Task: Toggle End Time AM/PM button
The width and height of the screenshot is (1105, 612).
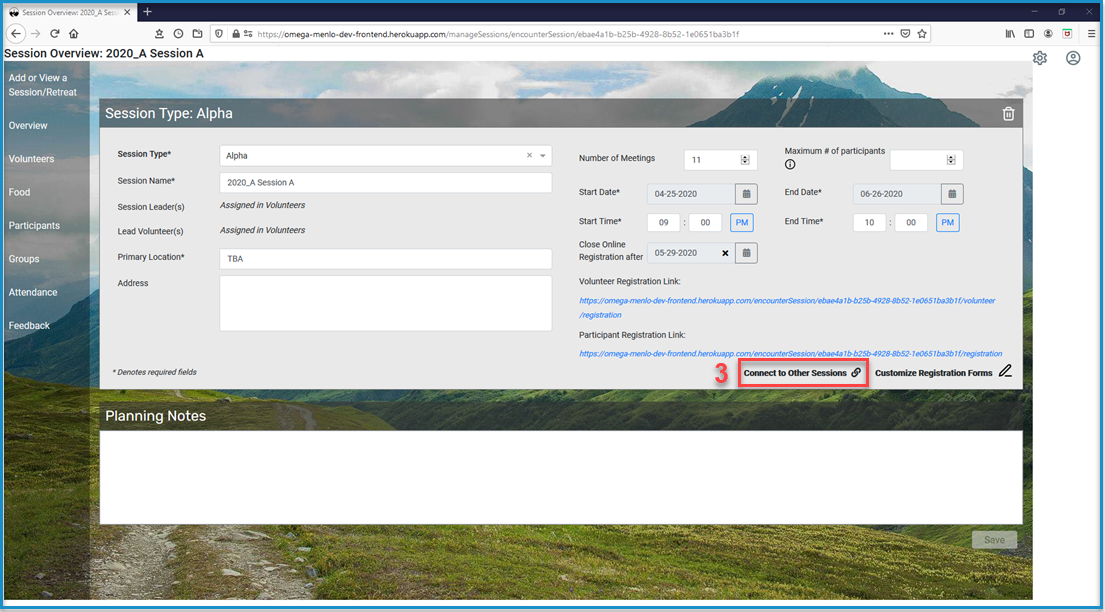Action: 948,223
